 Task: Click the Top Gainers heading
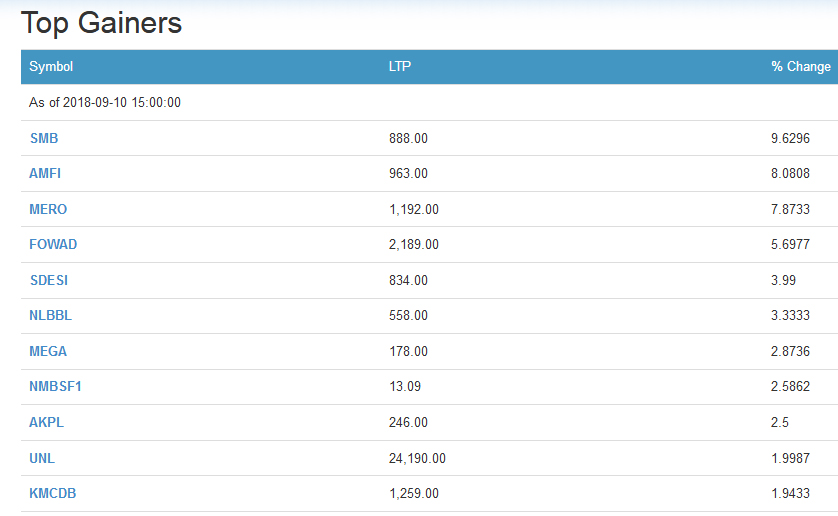pyautogui.click(x=101, y=22)
